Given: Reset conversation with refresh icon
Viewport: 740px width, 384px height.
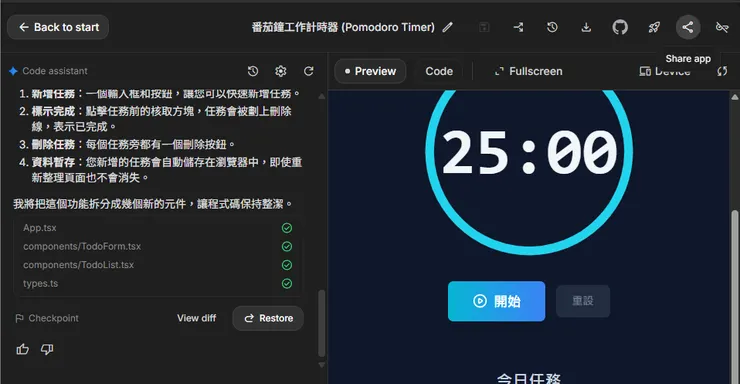Looking at the screenshot, I should 309,71.
